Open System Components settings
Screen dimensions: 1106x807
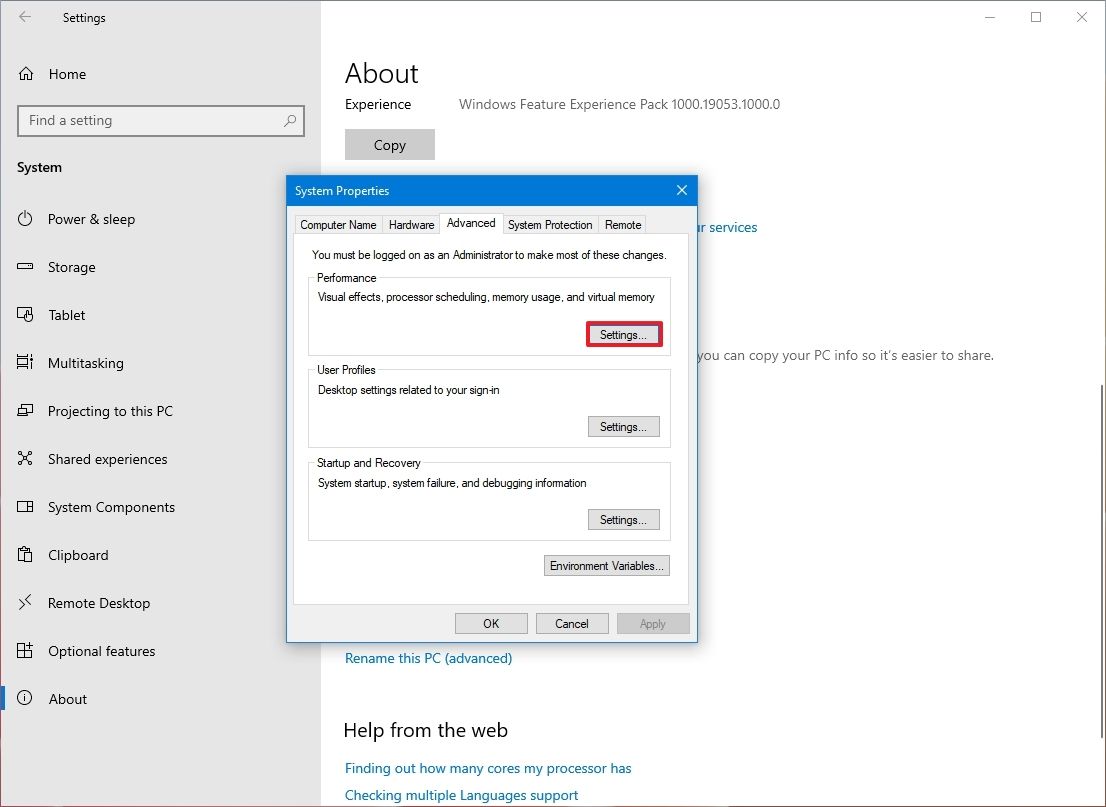110,507
